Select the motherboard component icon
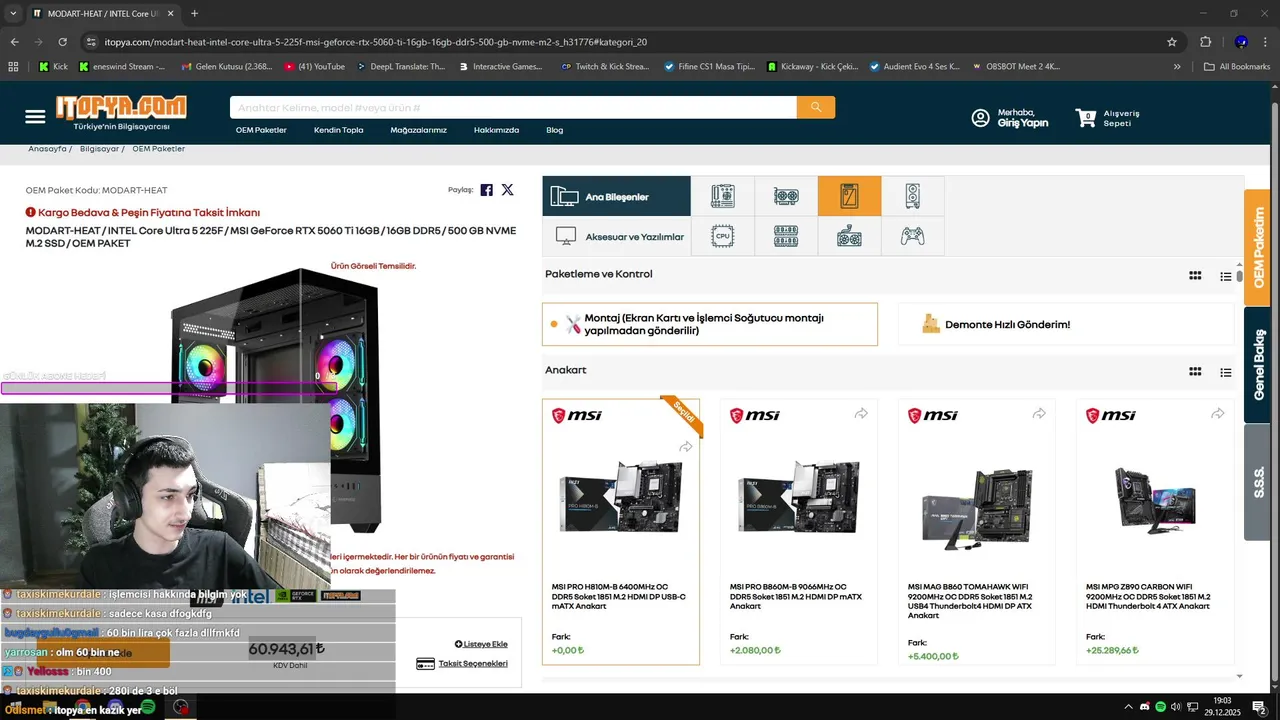 (x=722, y=196)
